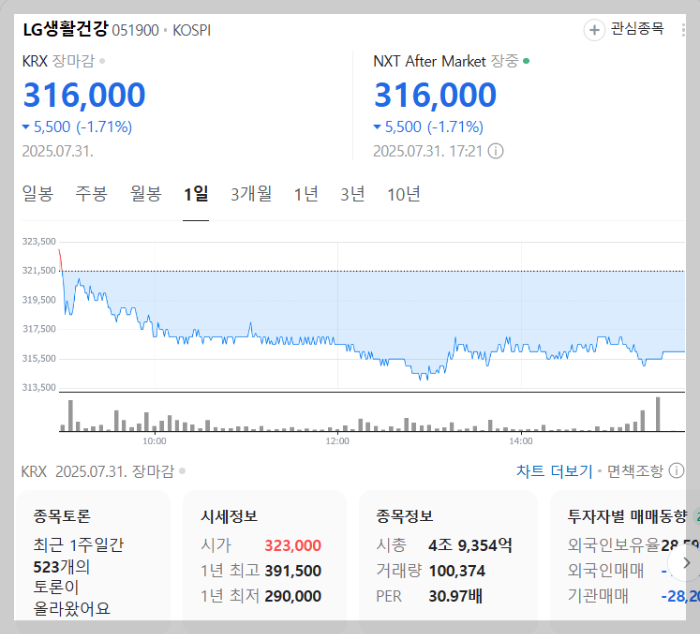Image resolution: width=700 pixels, height=634 pixels.
Task: Advance cards with right chevron arrow
Action: (x=686, y=563)
